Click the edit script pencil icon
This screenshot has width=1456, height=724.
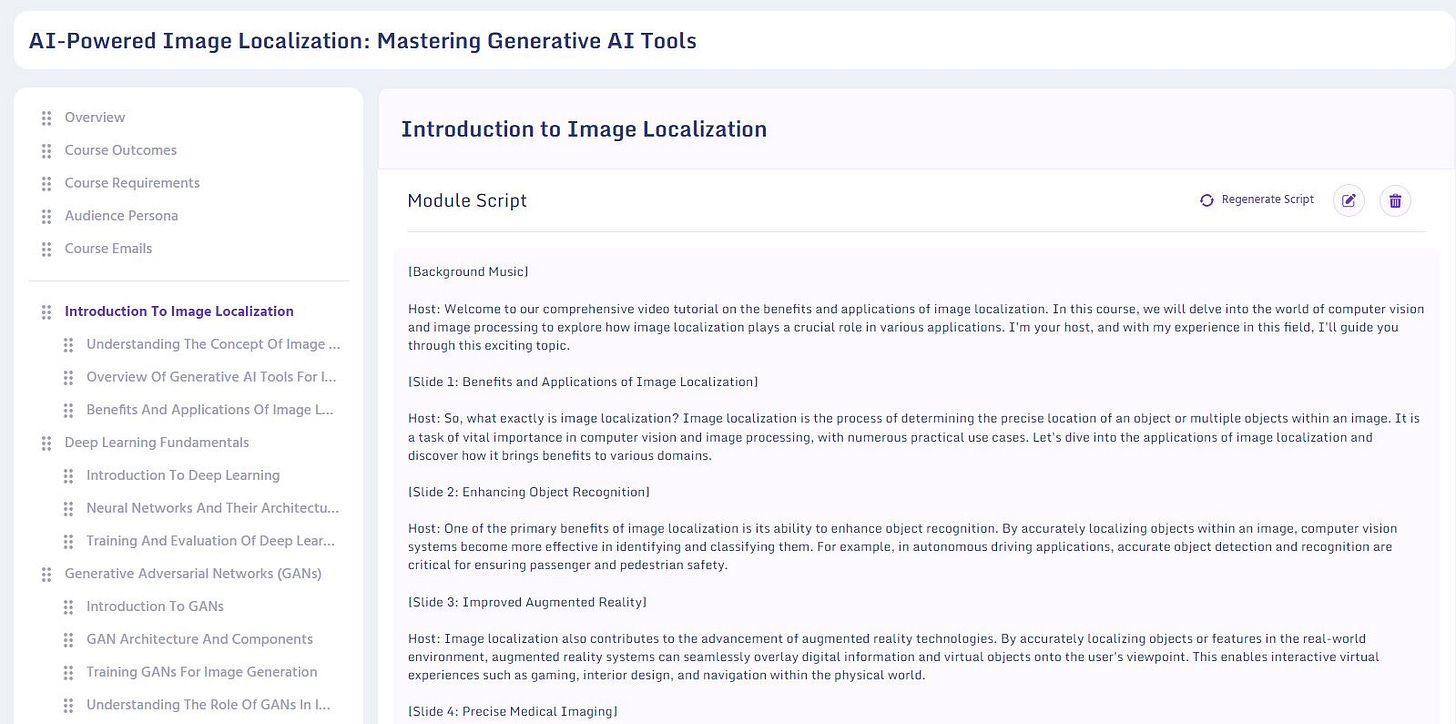(1349, 200)
